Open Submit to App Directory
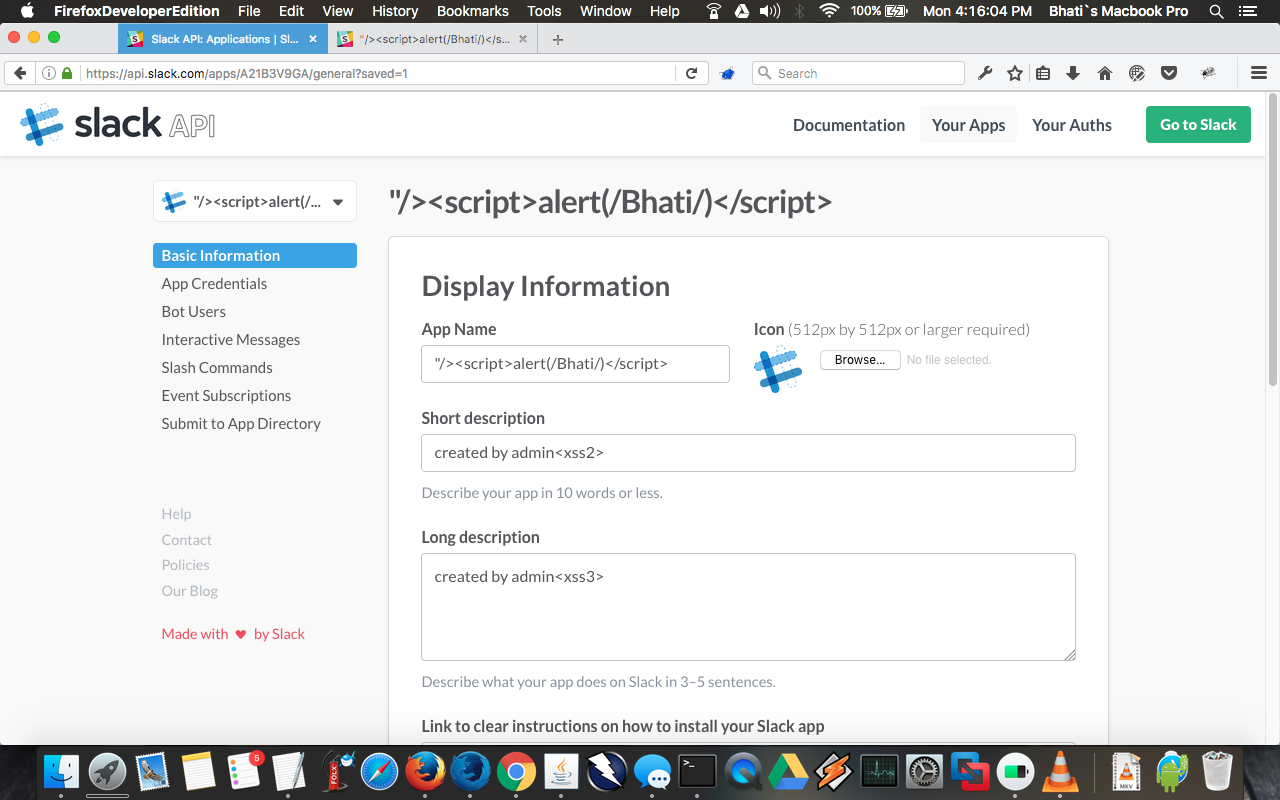Image resolution: width=1280 pixels, height=800 pixels. point(241,423)
